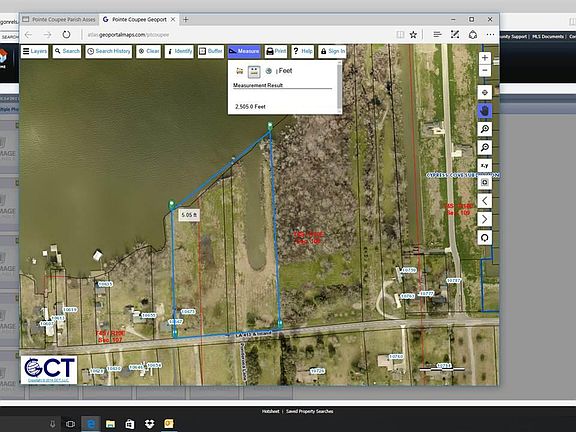
Task: Clear the map selection with Clear
Action: [x=149, y=51]
